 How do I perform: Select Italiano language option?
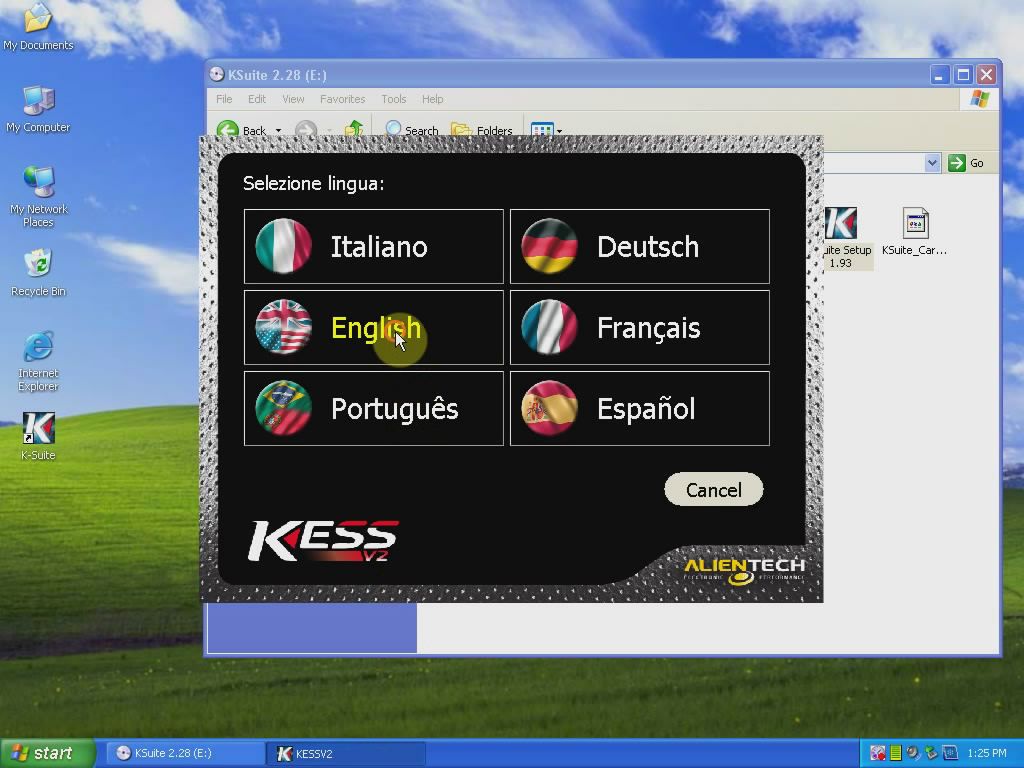click(374, 246)
